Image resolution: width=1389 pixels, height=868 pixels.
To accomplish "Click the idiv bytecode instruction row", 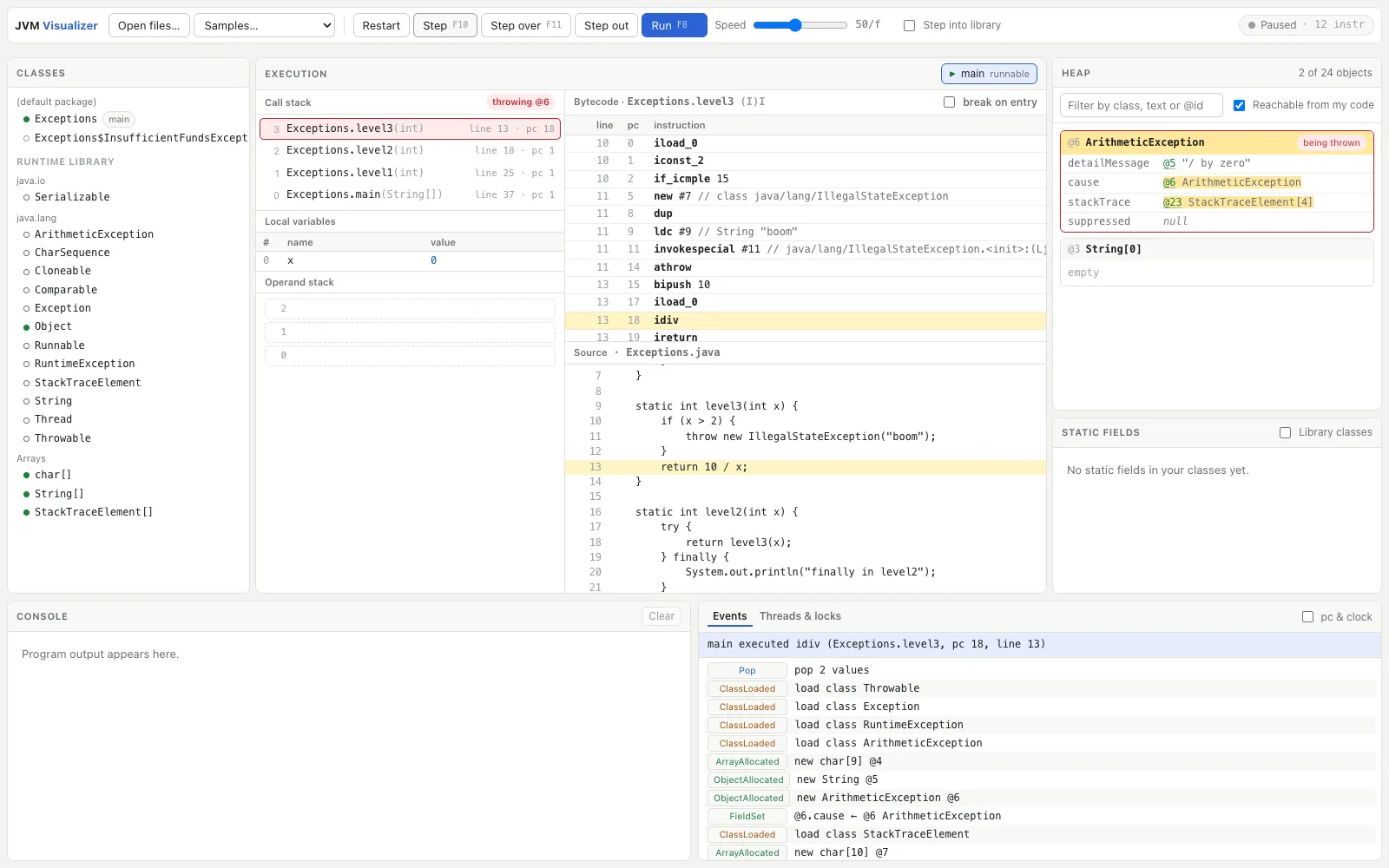I will click(806, 320).
